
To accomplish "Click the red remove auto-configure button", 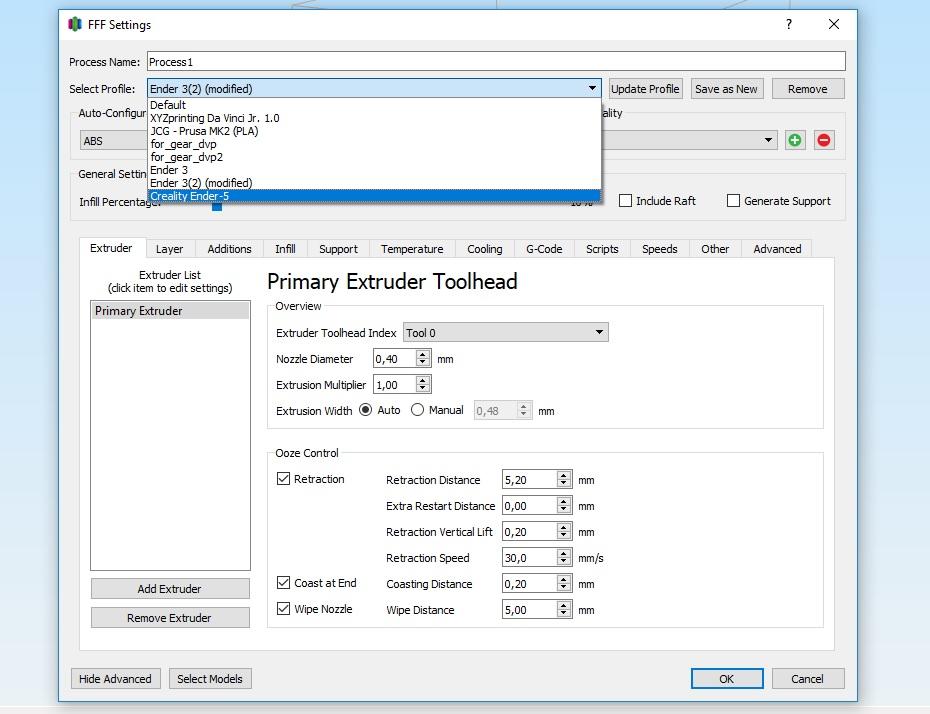I will point(824,140).
